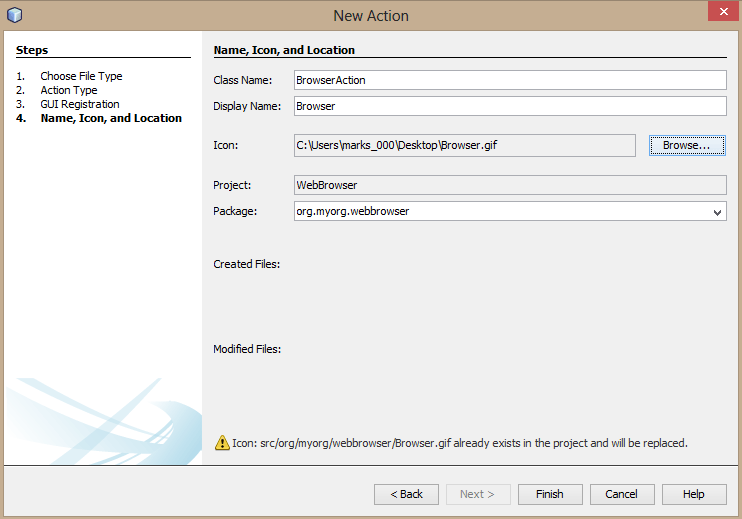Click the Browse... button
The height and width of the screenshot is (519, 742).
(x=687, y=145)
